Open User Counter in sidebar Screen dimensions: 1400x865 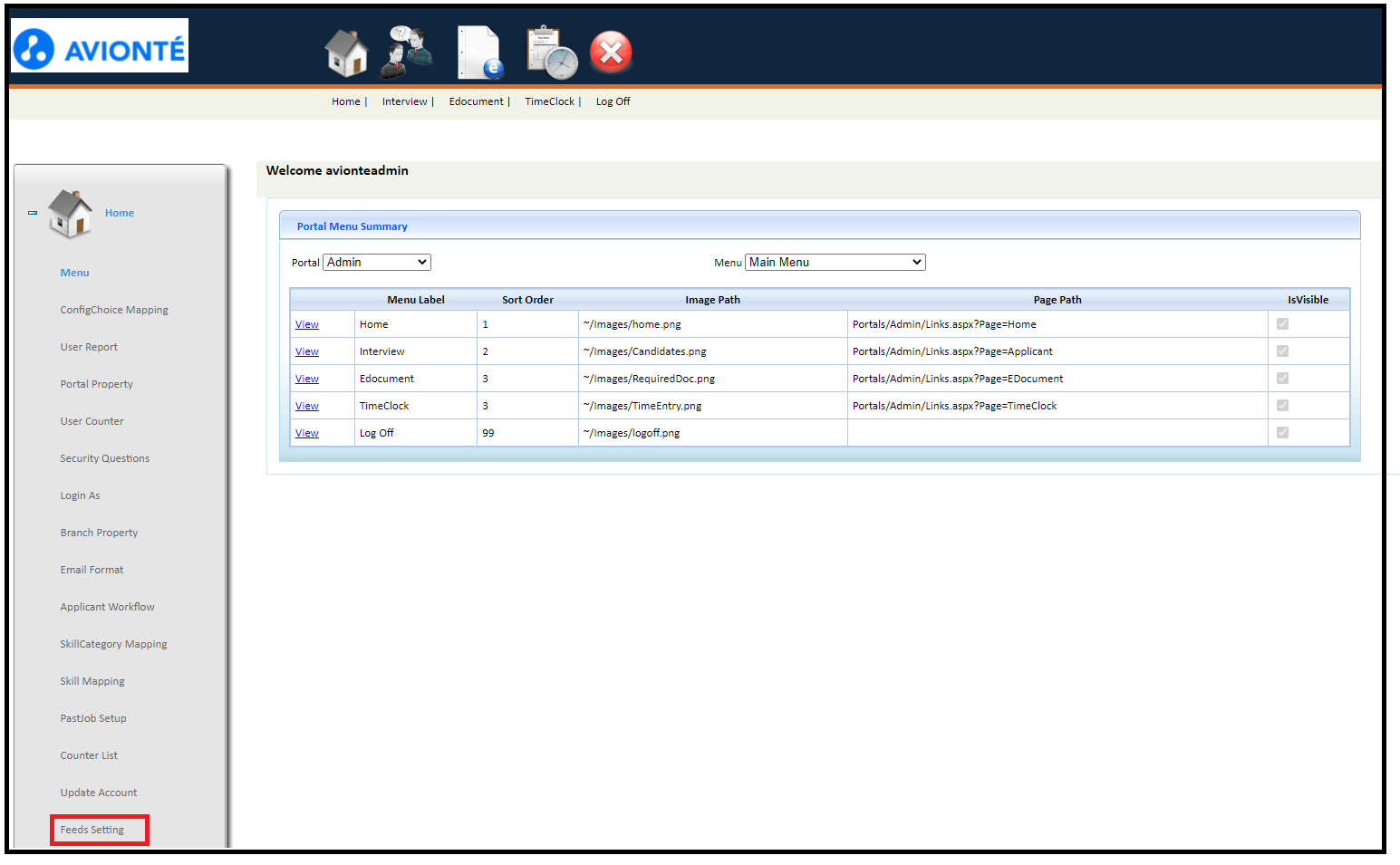[x=92, y=421]
